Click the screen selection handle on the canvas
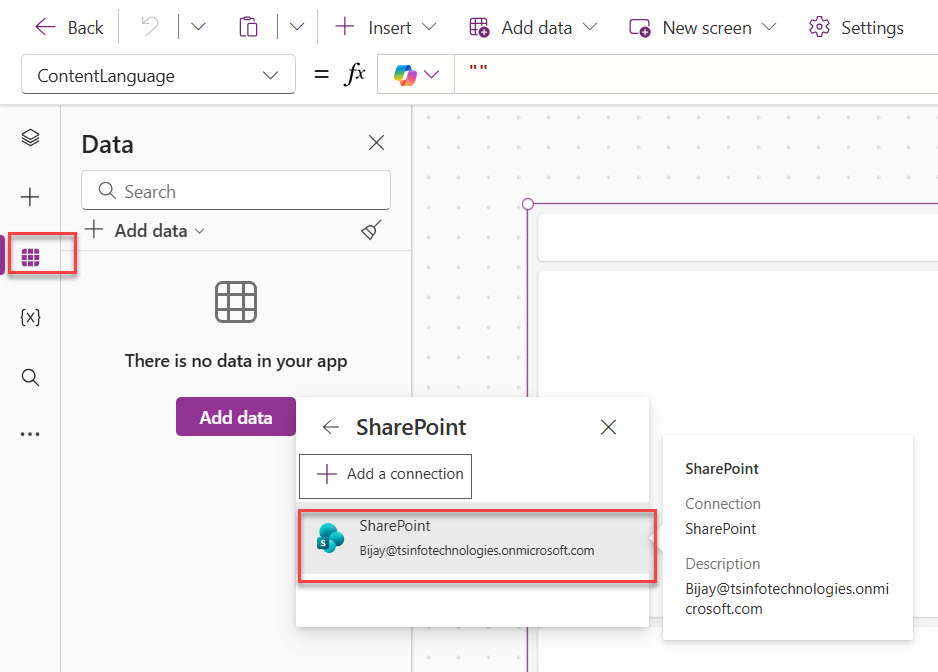This screenshot has width=938, height=672. click(x=528, y=204)
